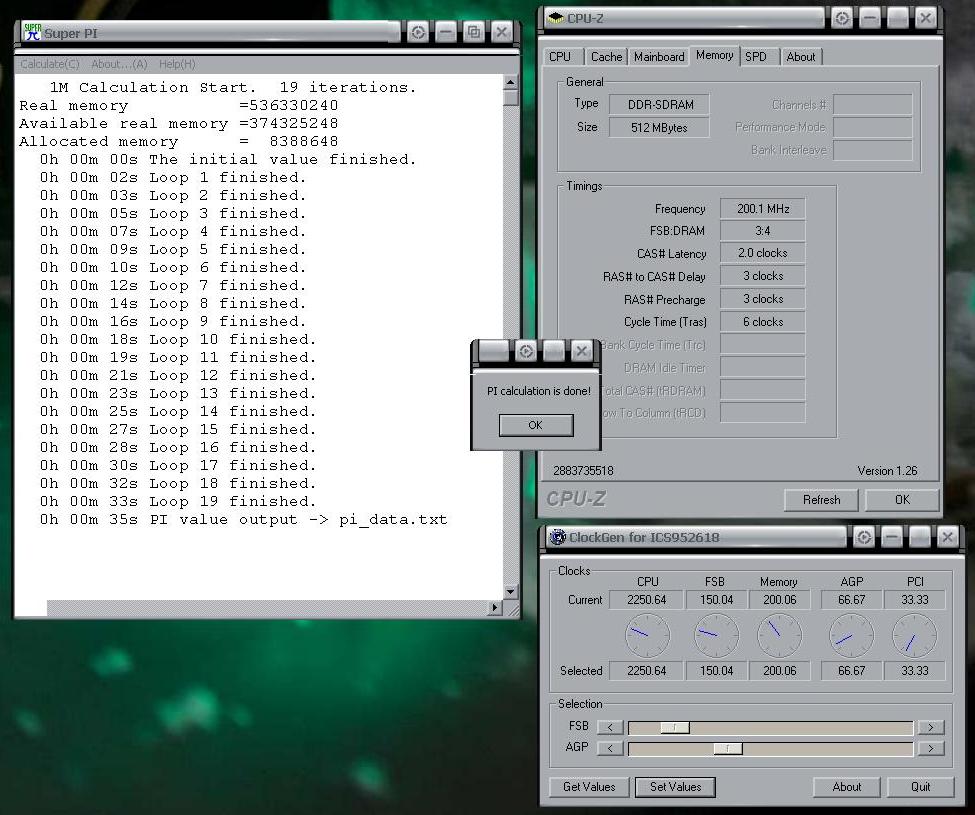Click the CPU clock dial in ClockGen

(647, 635)
